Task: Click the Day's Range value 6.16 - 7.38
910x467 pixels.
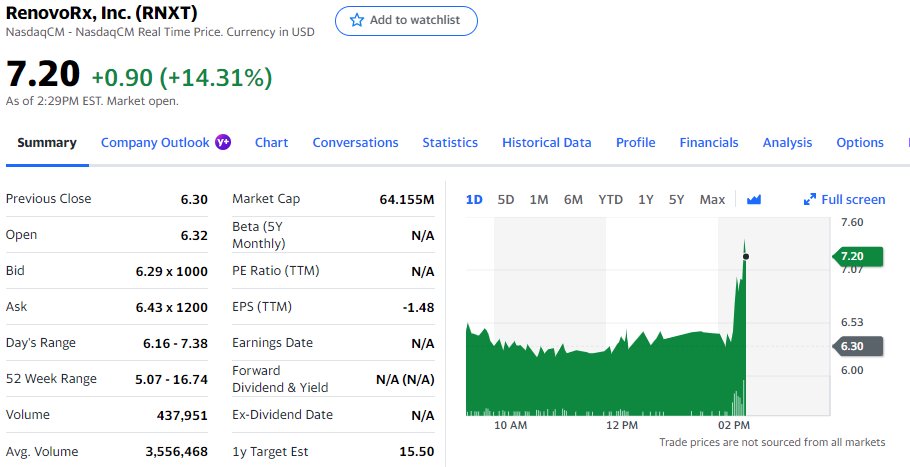Action: coord(175,343)
